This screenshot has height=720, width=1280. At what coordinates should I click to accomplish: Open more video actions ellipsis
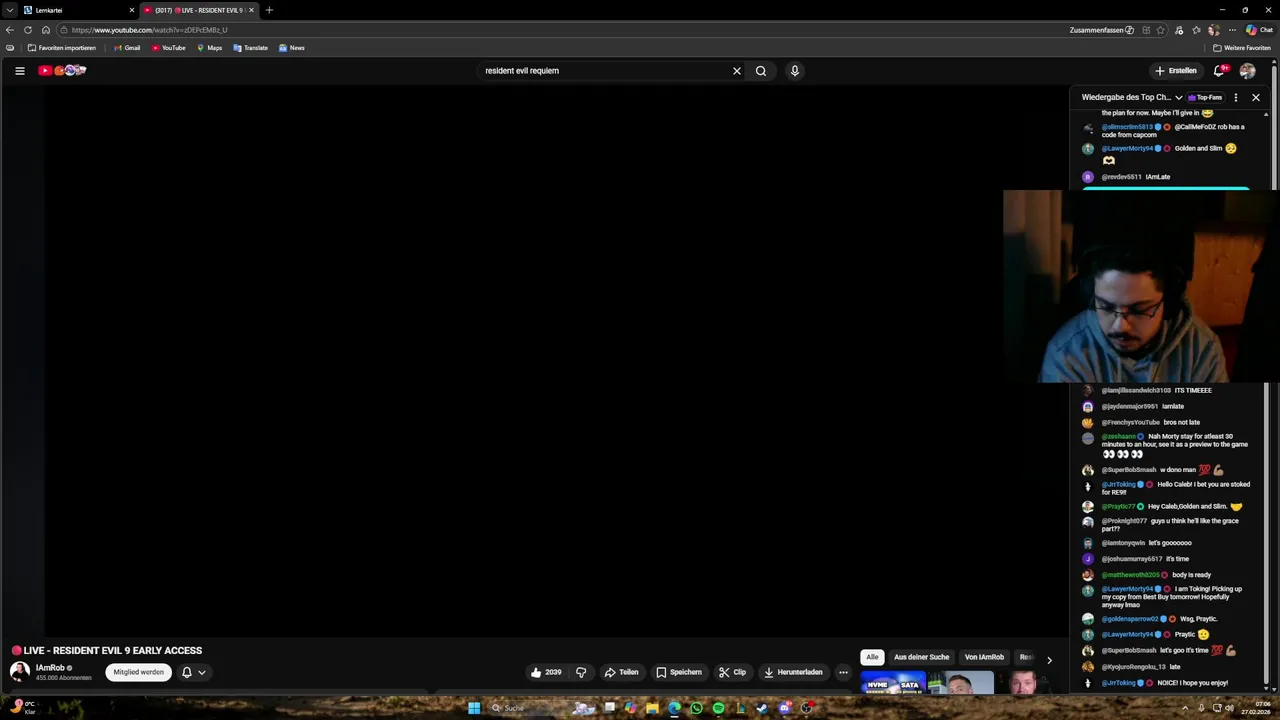[x=843, y=672]
